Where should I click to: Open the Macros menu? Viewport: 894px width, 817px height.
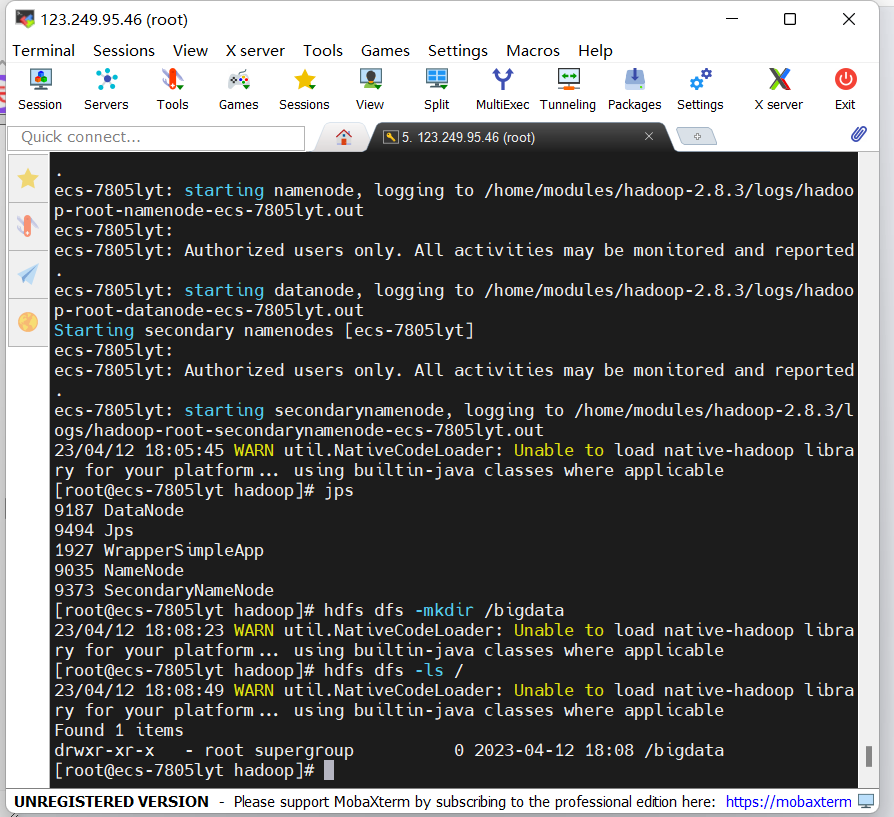pyautogui.click(x=533, y=51)
